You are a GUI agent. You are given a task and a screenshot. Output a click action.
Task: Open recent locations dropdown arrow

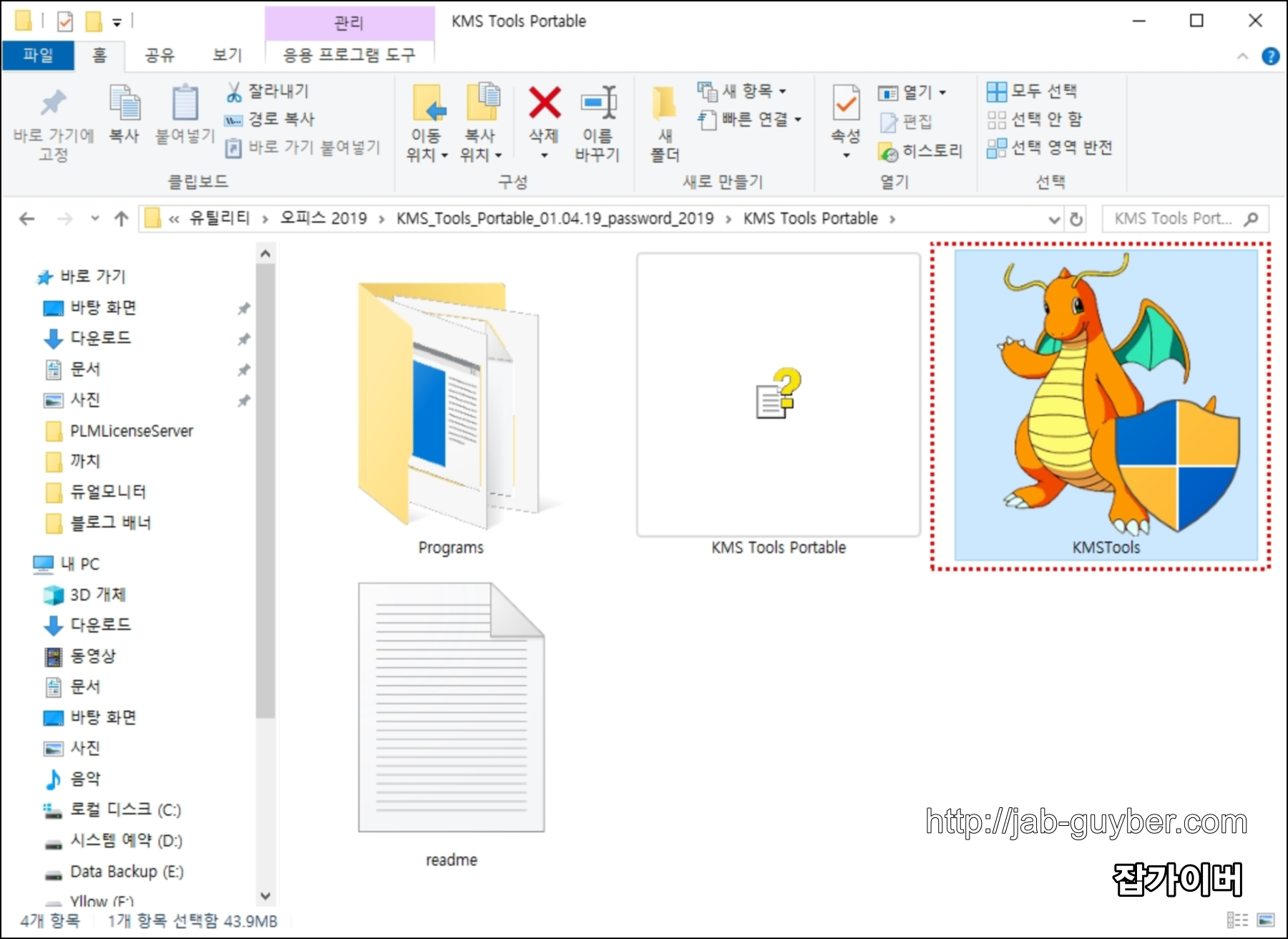pos(95,218)
